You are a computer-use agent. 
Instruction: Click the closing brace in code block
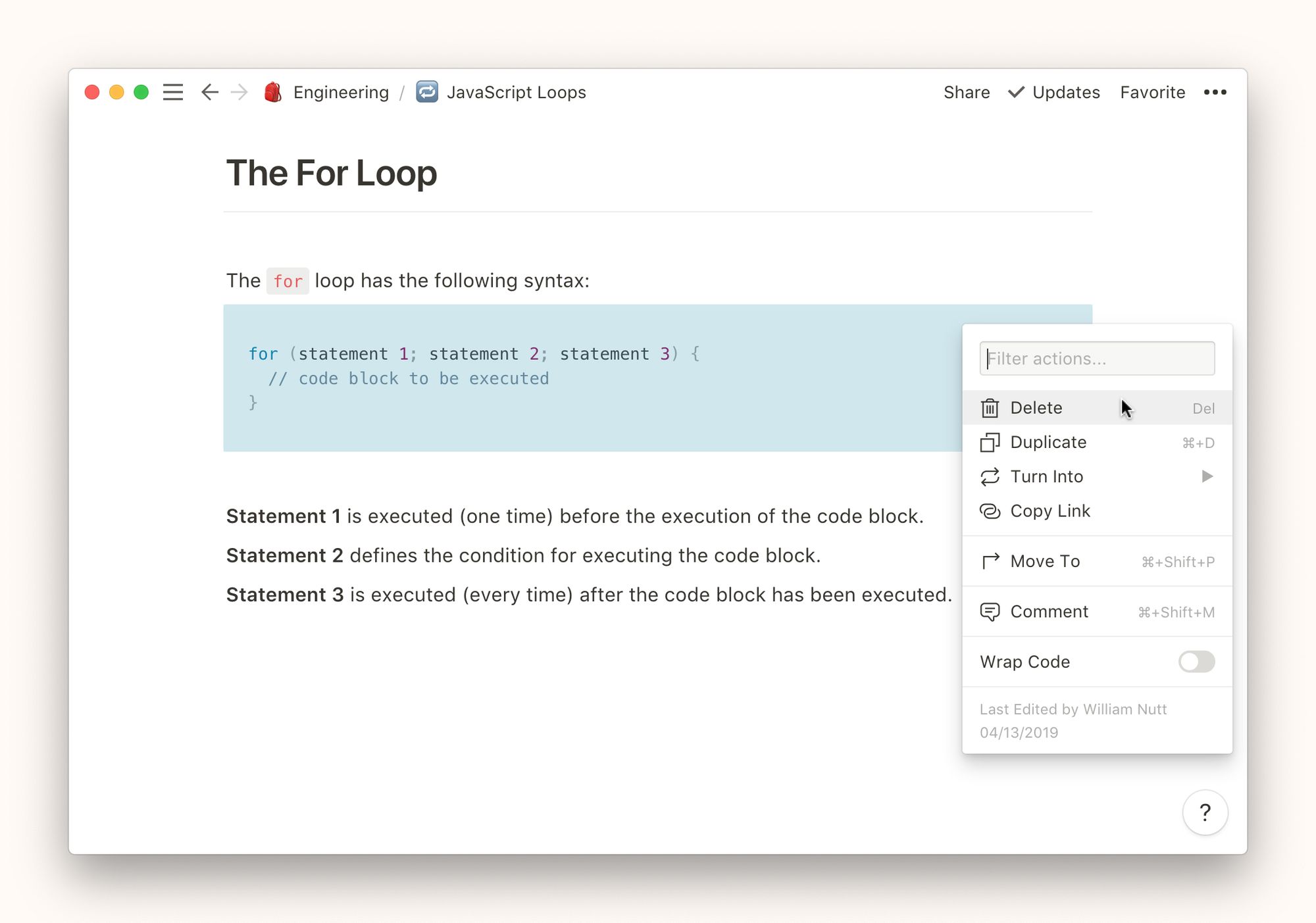click(253, 403)
